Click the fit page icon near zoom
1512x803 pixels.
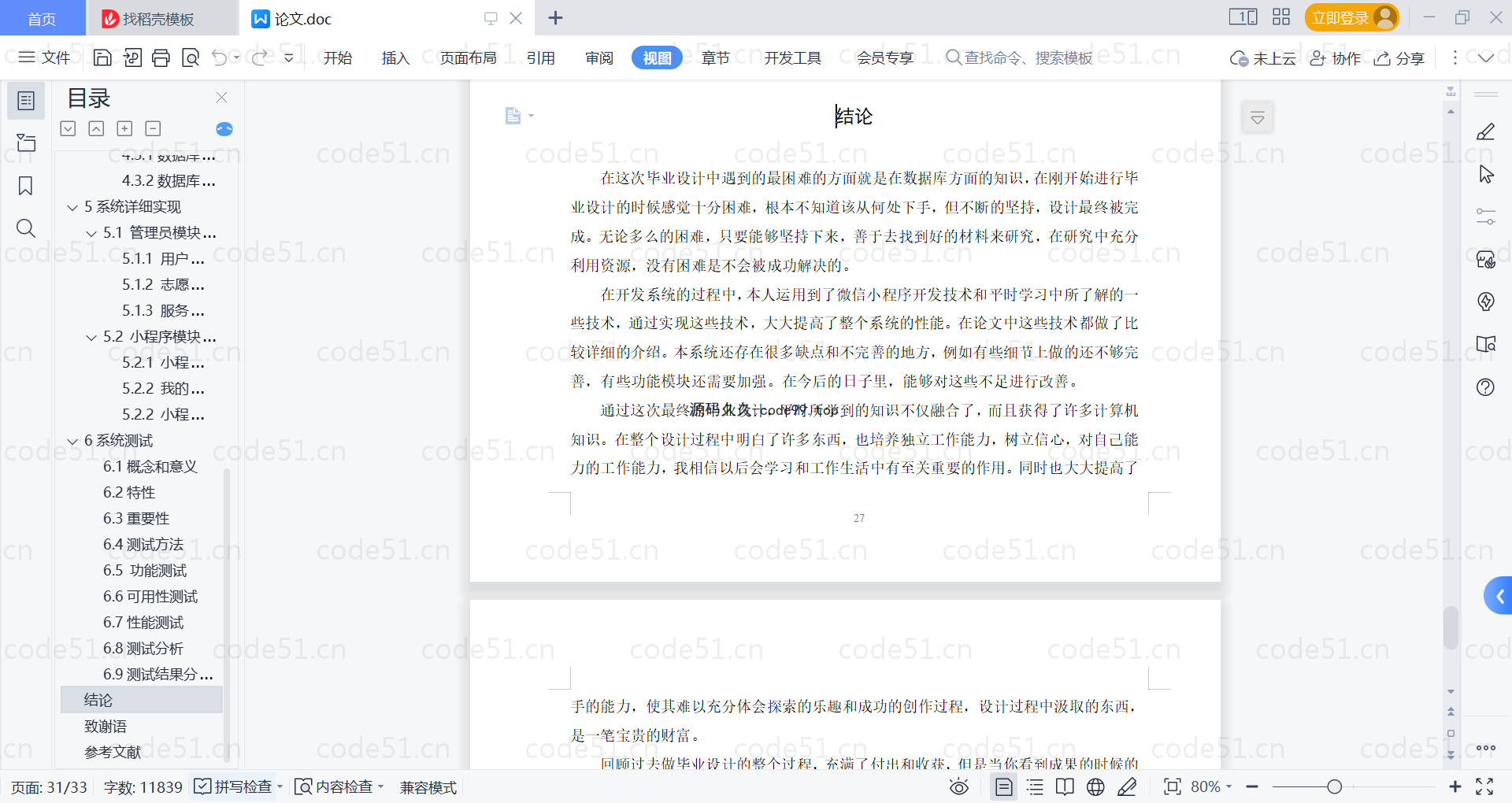(1172, 786)
